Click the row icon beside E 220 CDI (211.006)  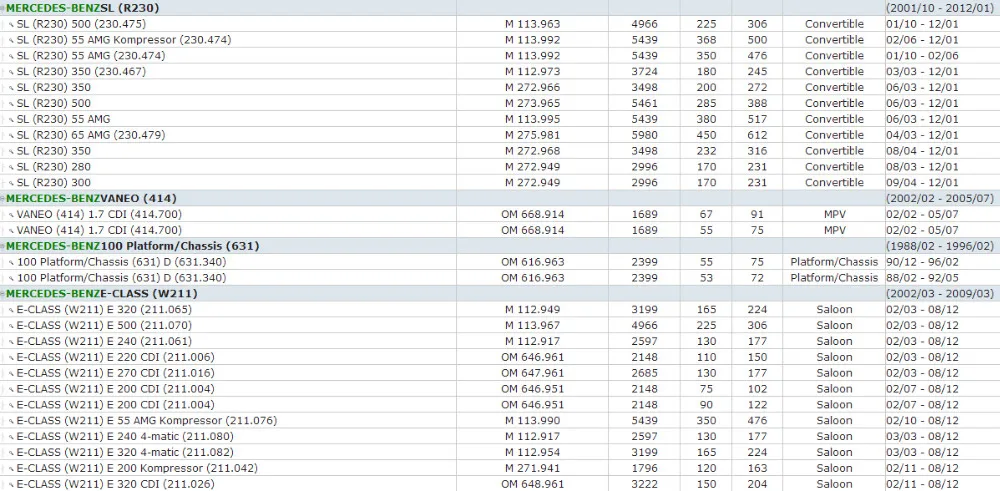pyautogui.click(x=11, y=358)
